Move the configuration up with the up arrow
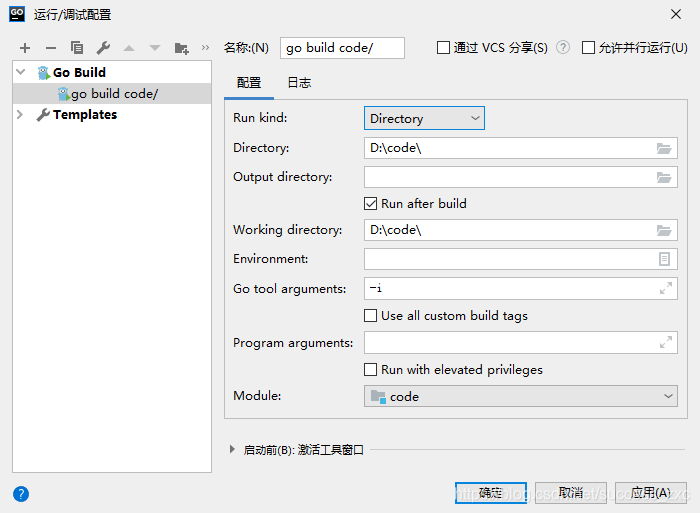This screenshot has height=513, width=700. coord(129,48)
